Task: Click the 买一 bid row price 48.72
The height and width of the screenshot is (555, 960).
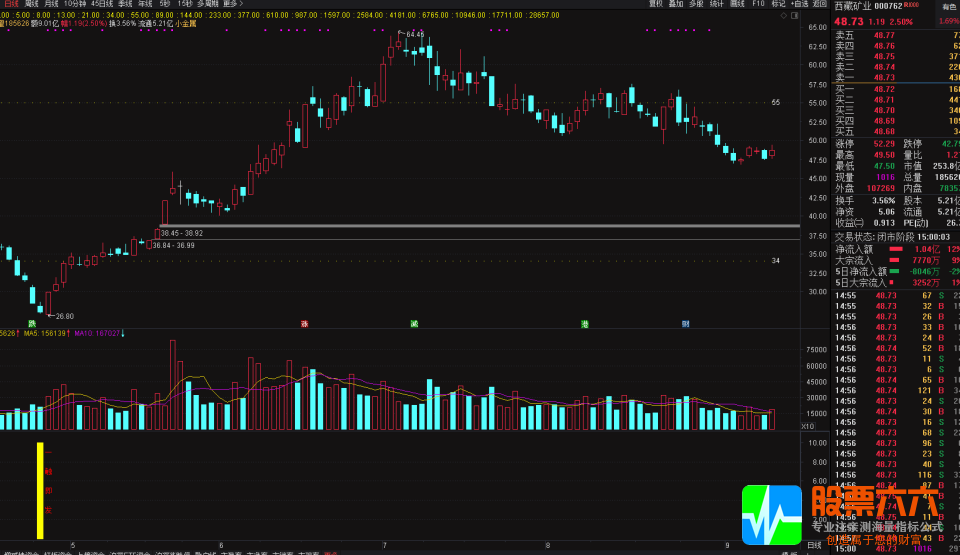Action: (x=884, y=89)
